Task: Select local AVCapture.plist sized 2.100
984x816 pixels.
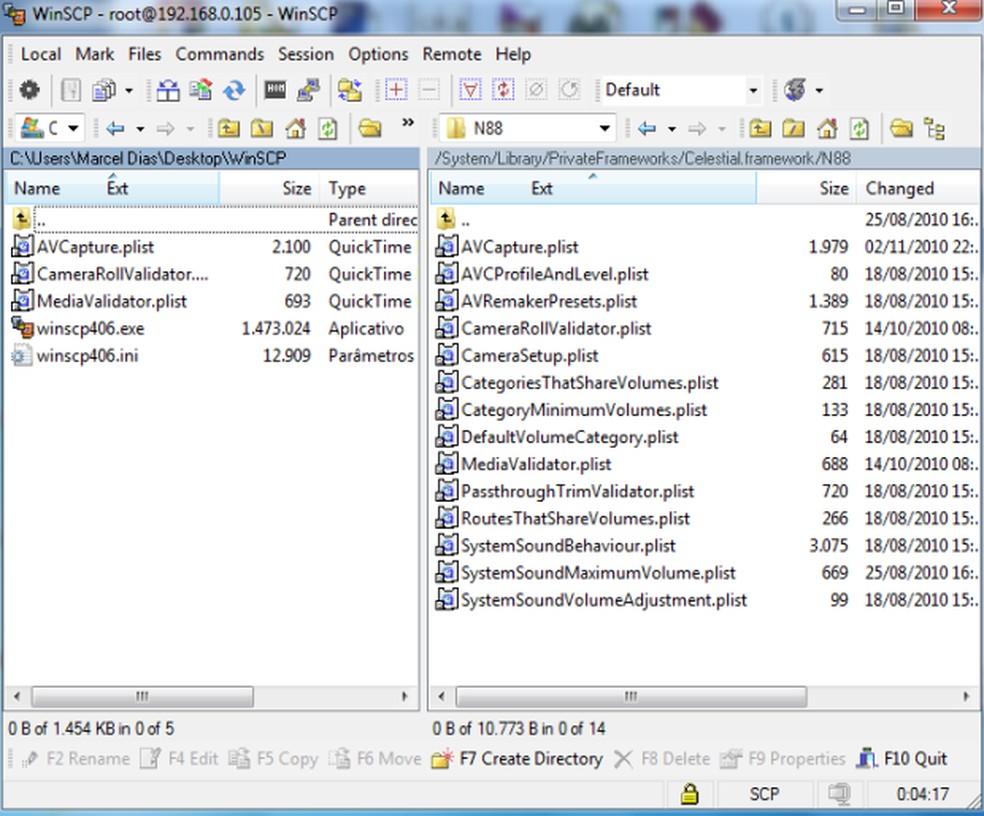Action: 95,247
